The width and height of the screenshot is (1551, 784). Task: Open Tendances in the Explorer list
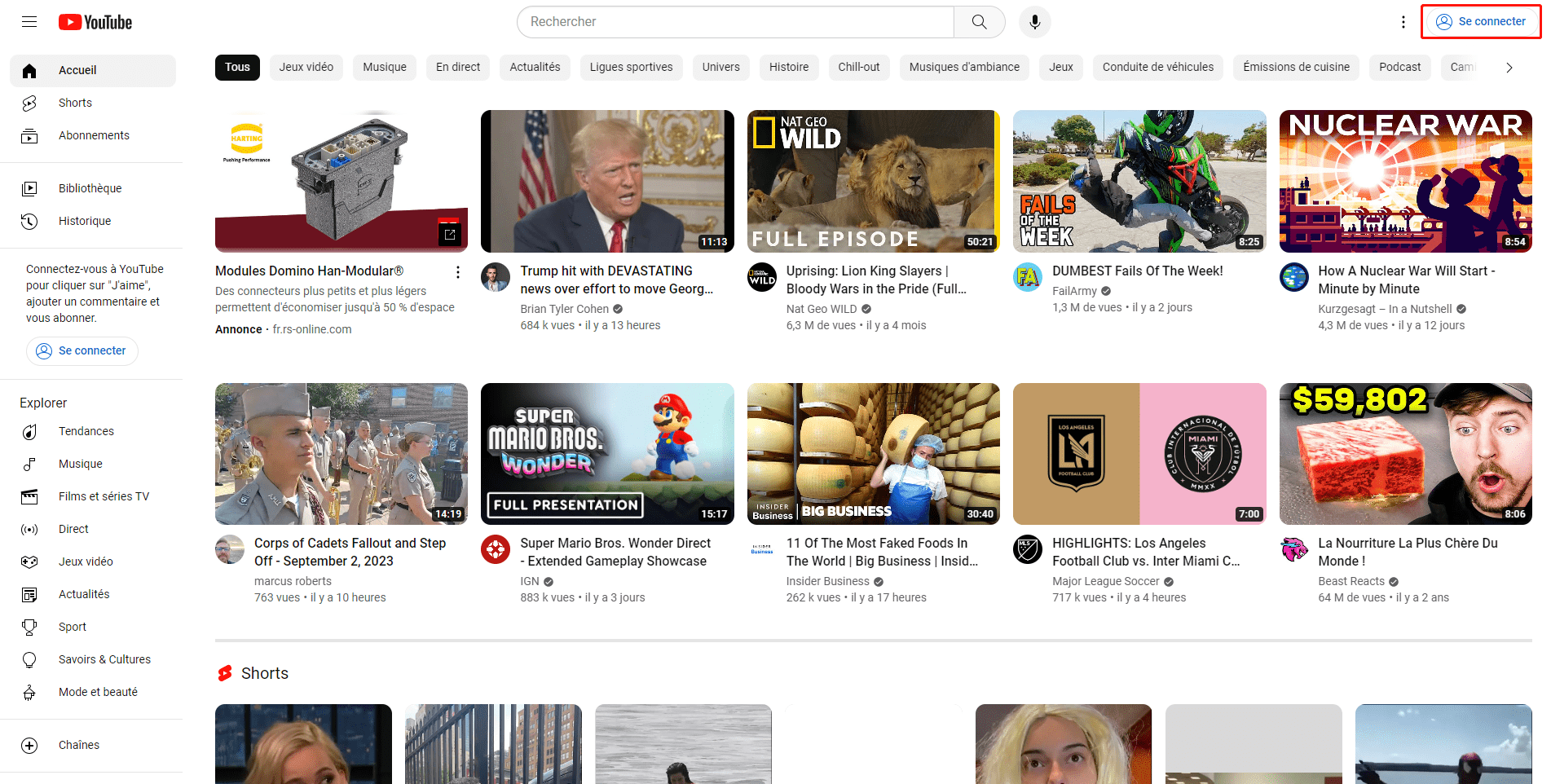[93, 432]
